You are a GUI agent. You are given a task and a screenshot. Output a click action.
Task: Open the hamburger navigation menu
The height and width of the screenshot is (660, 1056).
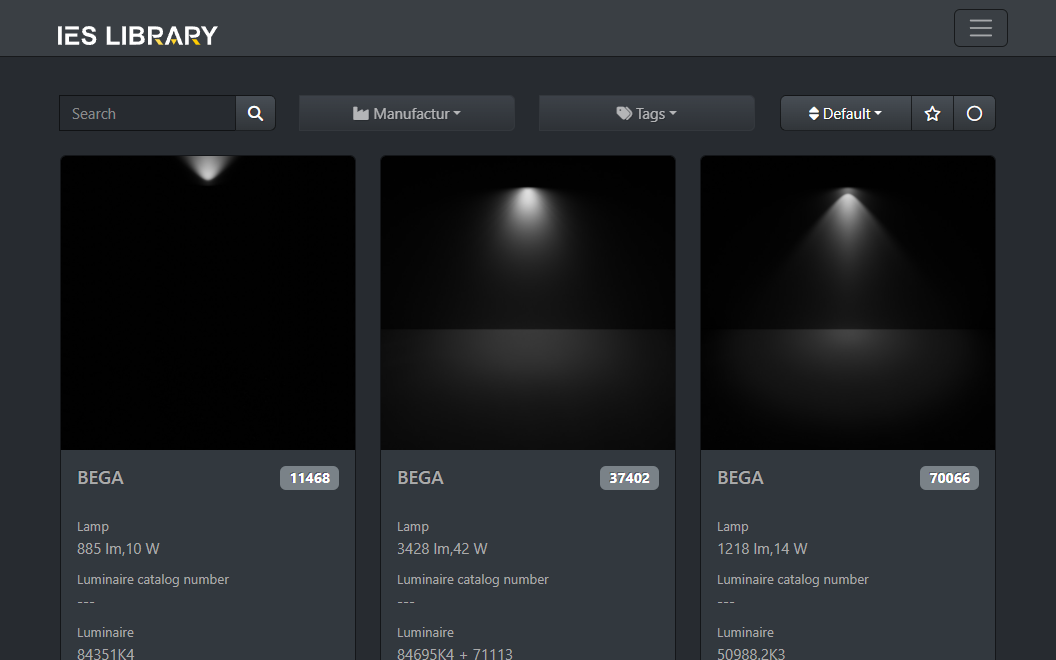tap(980, 28)
